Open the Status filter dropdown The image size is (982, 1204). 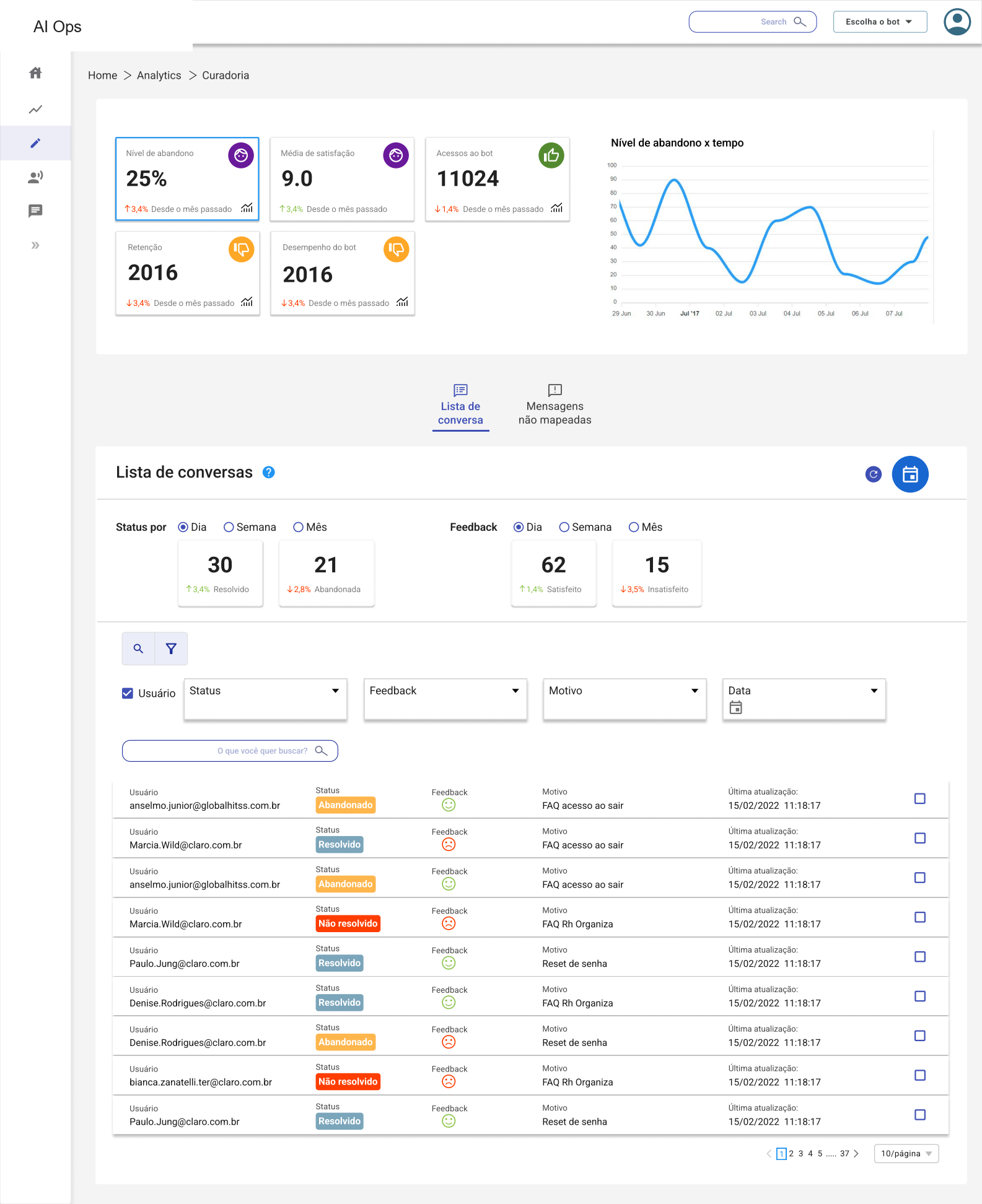tap(265, 699)
